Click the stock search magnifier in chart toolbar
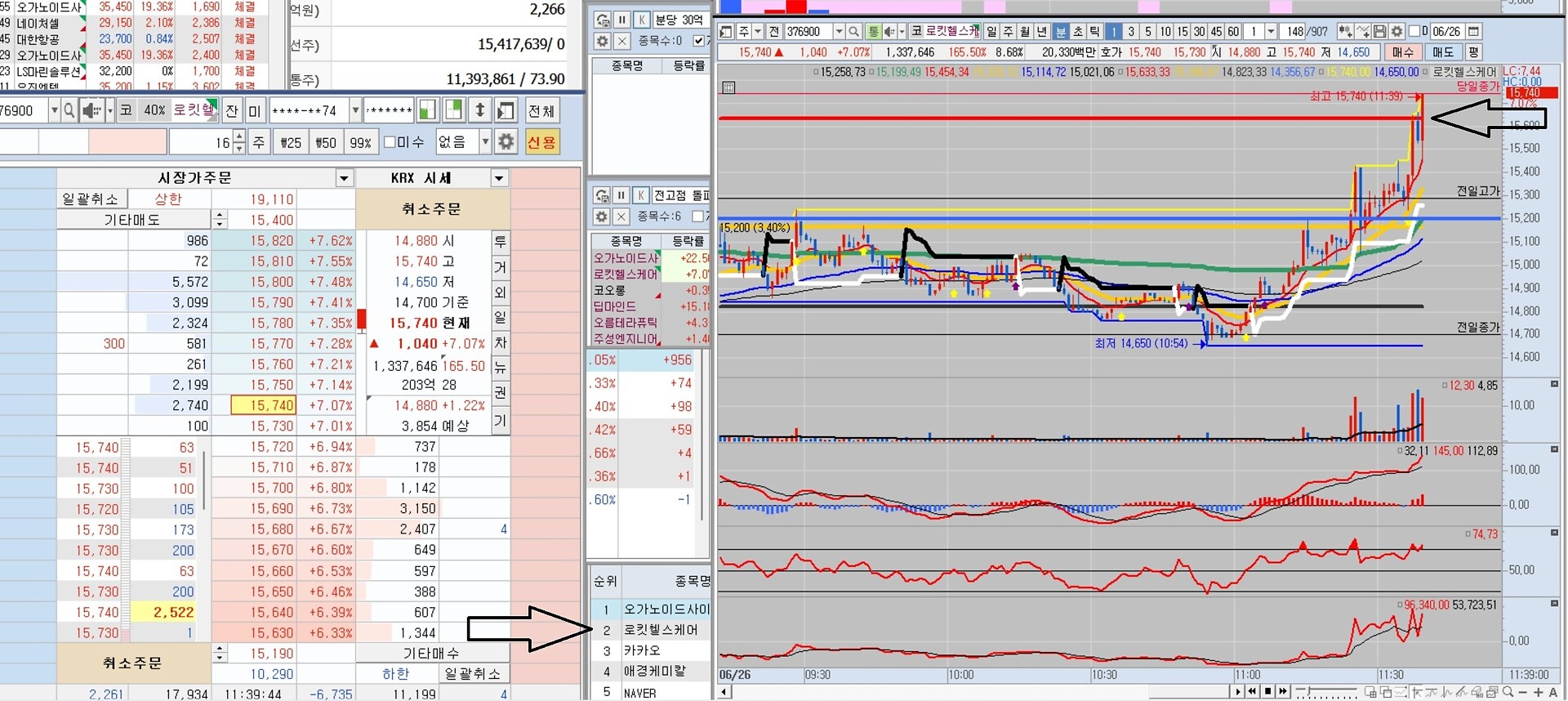The width and height of the screenshot is (1568, 701). point(853,32)
